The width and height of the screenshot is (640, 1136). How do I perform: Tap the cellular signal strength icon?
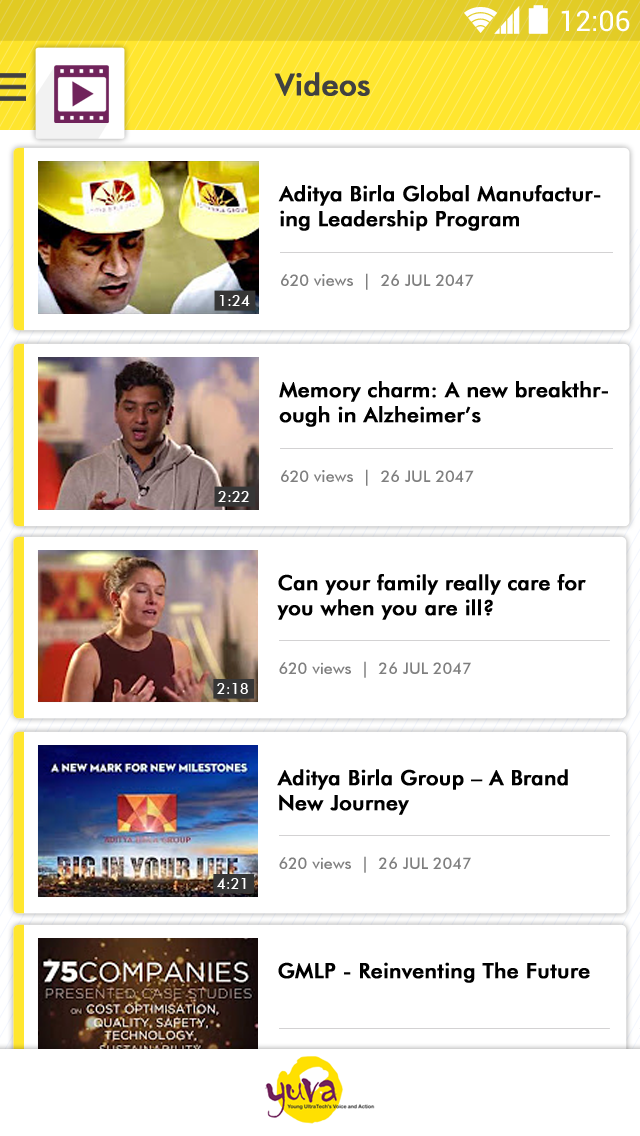pyautogui.click(x=508, y=20)
